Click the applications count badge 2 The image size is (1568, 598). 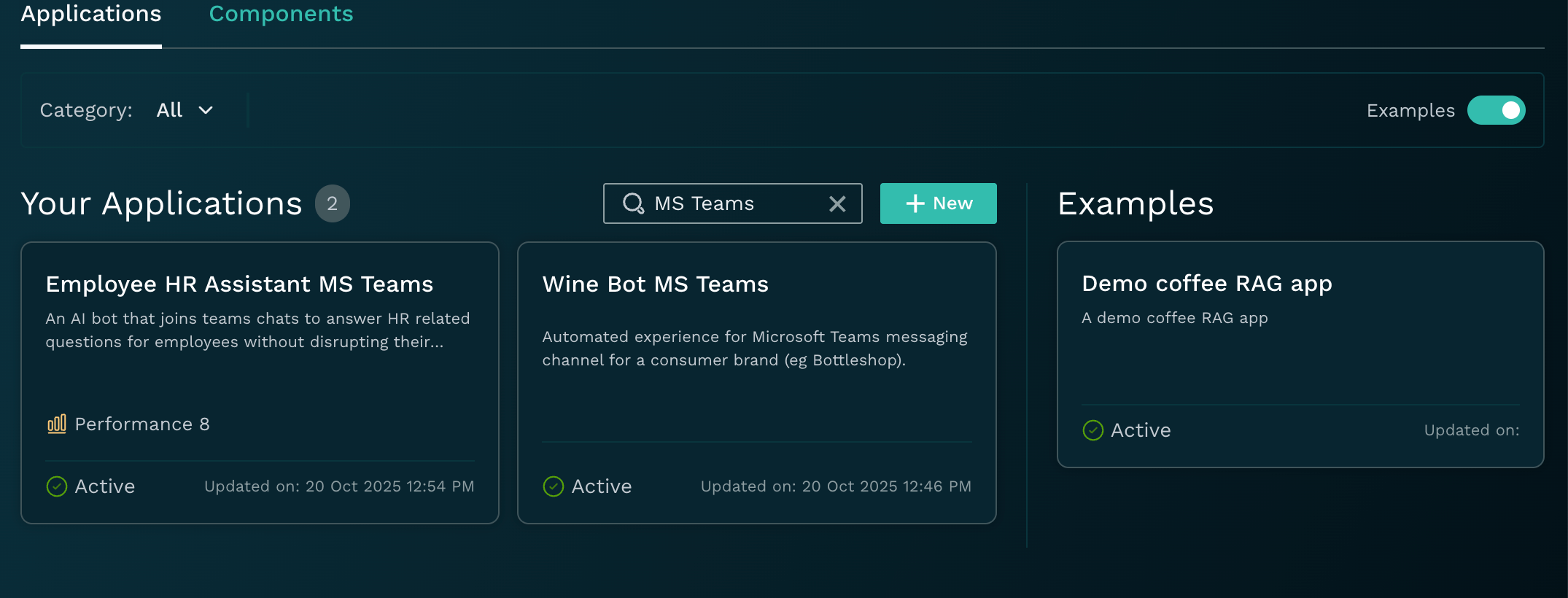coord(333,203)
